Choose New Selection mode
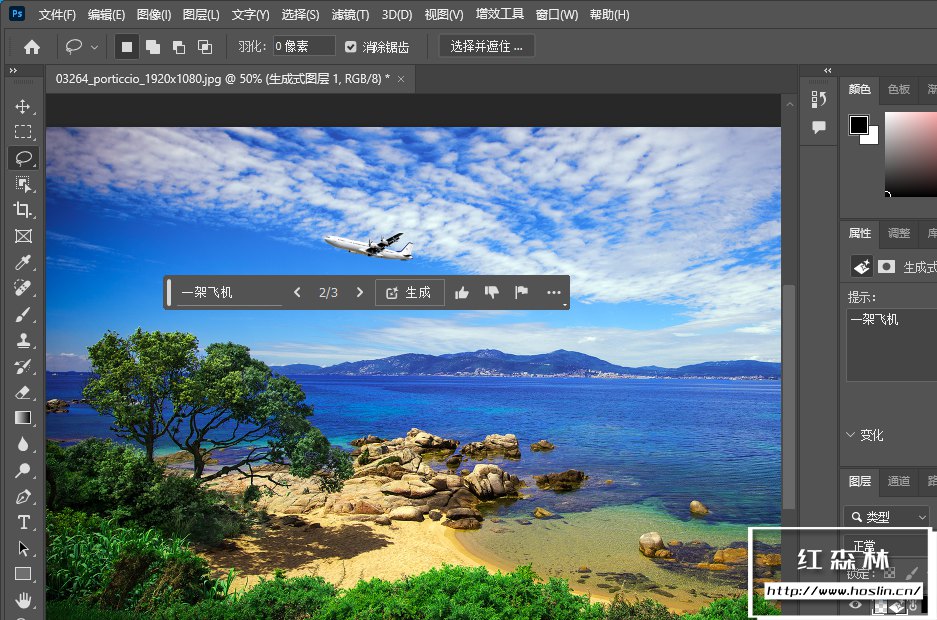The height and width of the screenshot is (620, 937). (127, 47)
